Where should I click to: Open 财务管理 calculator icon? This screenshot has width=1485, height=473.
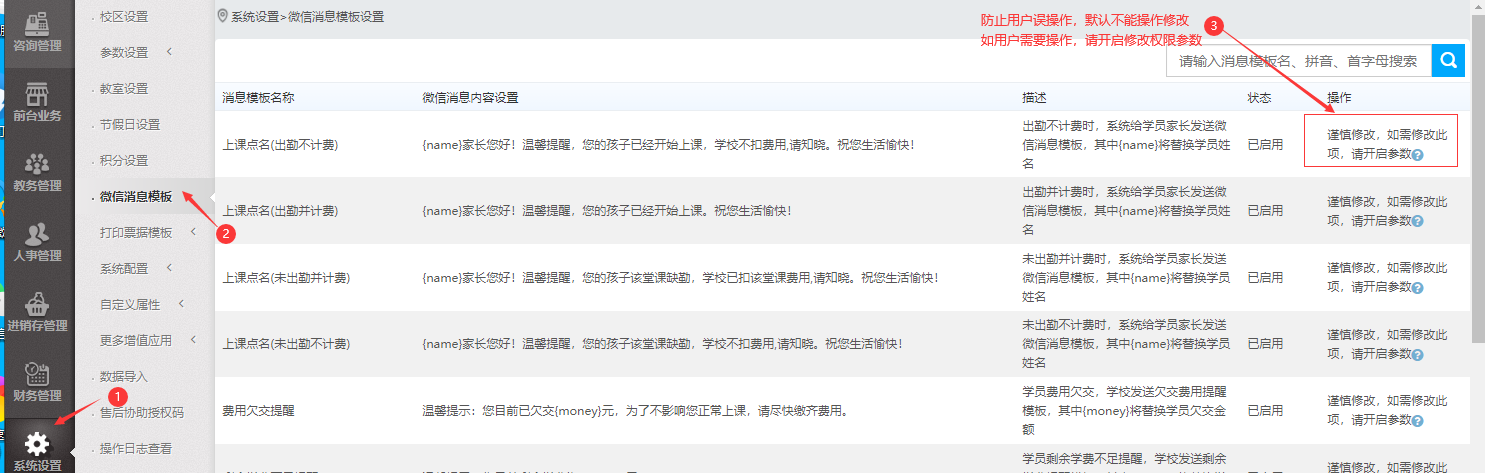coord(37,373)
